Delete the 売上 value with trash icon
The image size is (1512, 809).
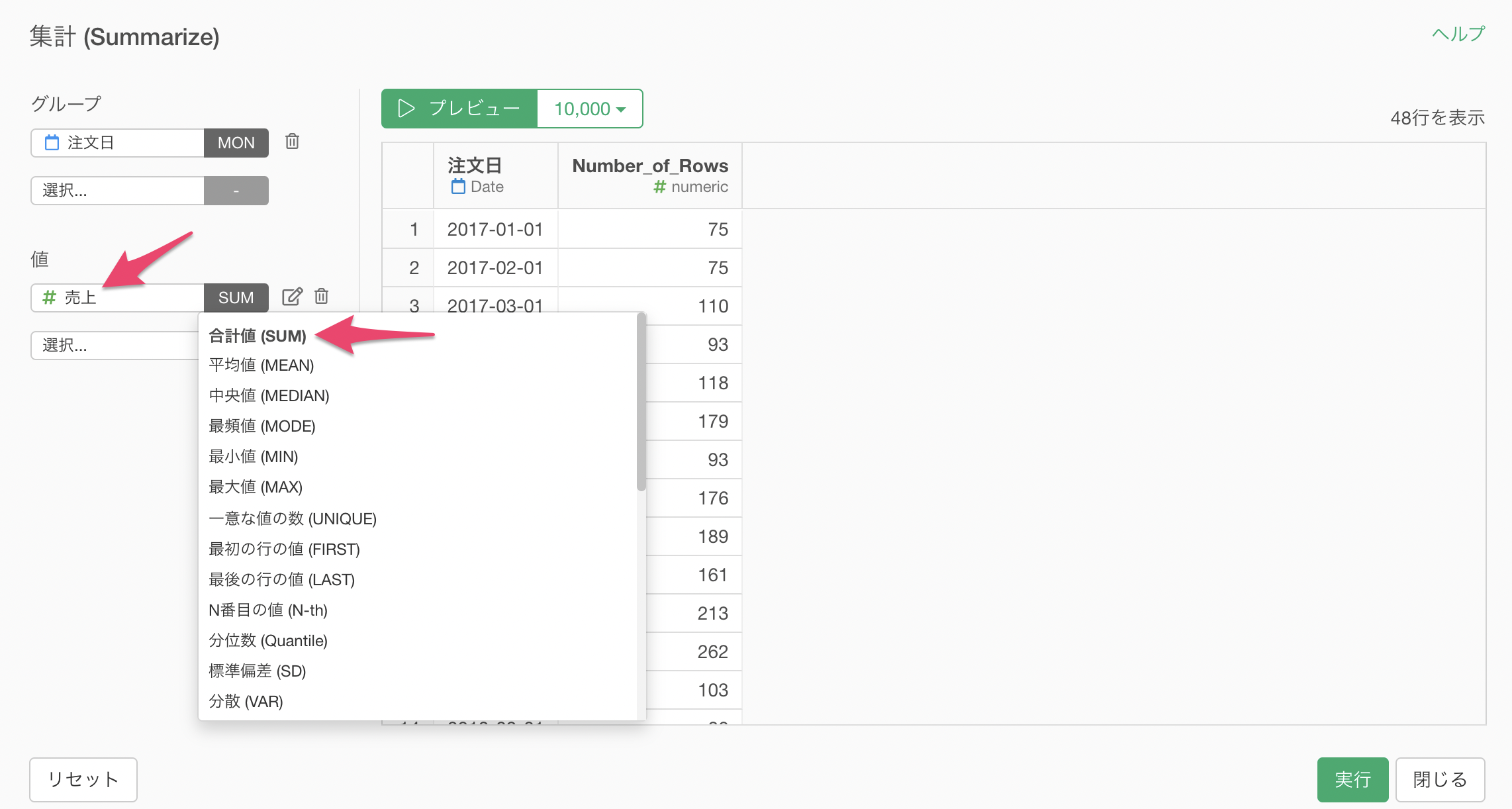[322, 297]
